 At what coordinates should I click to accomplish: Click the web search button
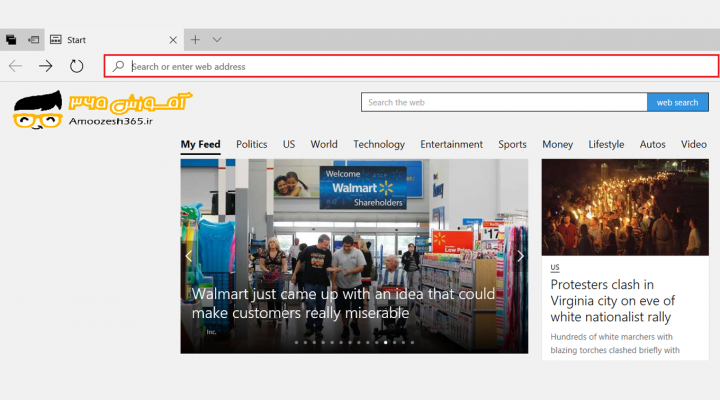678,102
